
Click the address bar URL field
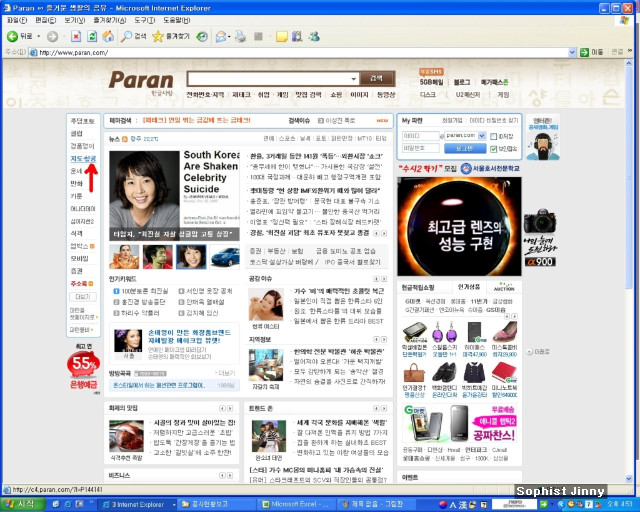click(302, 52)
